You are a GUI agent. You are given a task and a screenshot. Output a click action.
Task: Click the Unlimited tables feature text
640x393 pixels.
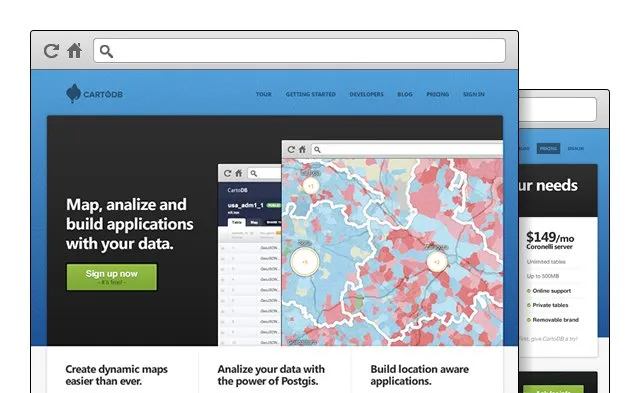[x=546, y=262]
